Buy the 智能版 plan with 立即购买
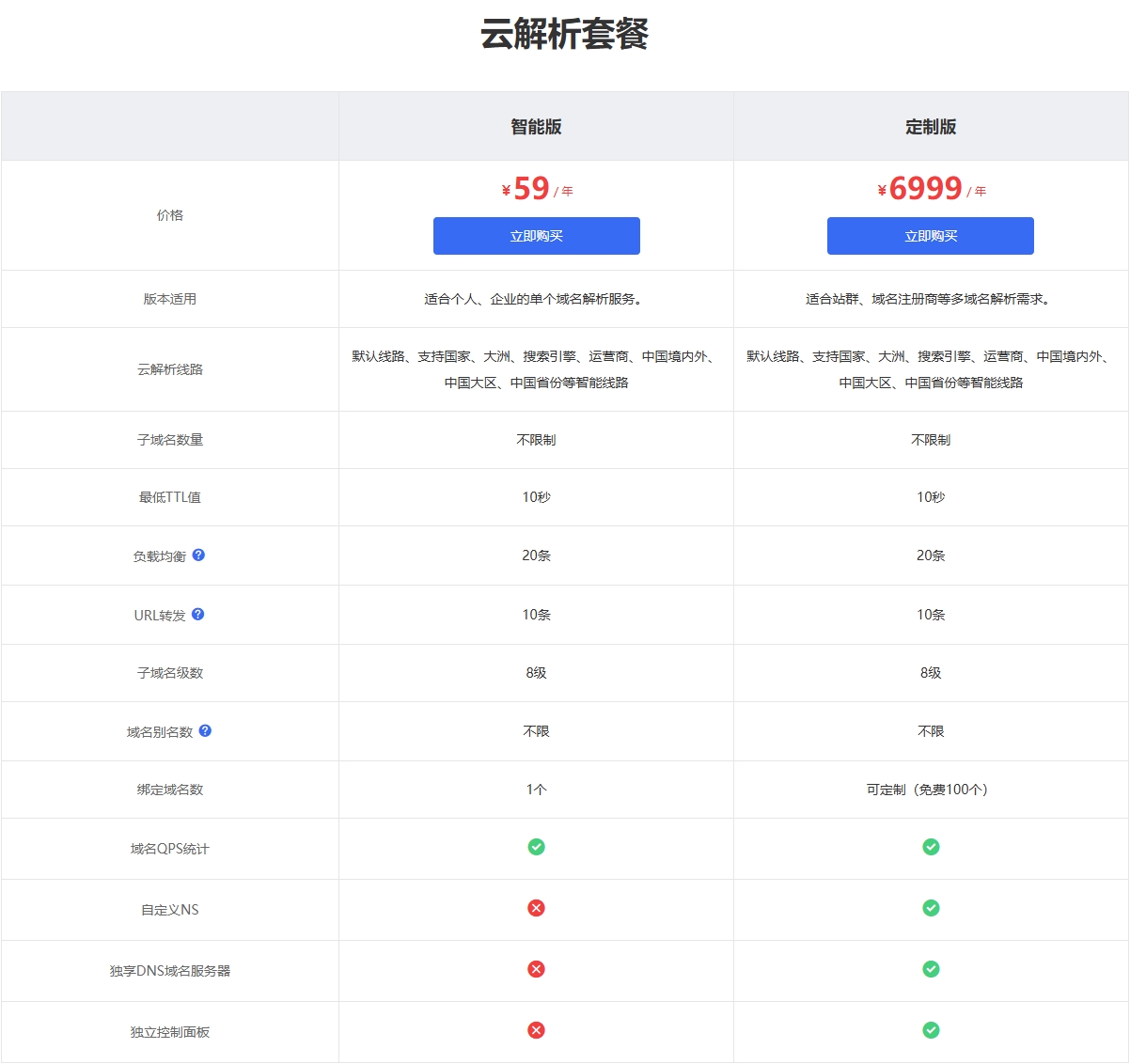The height and width of the screenshot is (1064, 1130). click(x=536, y=236)
